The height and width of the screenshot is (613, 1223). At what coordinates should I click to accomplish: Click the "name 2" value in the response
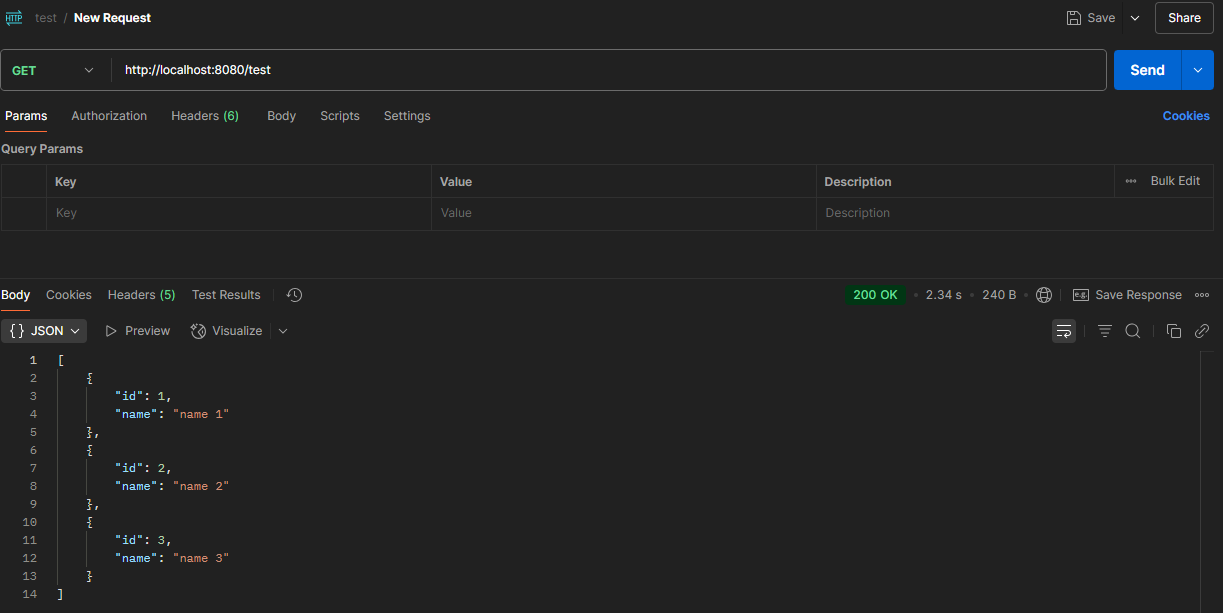point(201,486)
